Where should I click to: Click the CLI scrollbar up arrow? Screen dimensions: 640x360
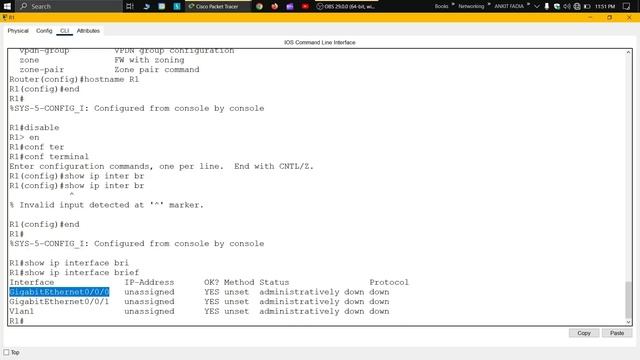point(629,52)
